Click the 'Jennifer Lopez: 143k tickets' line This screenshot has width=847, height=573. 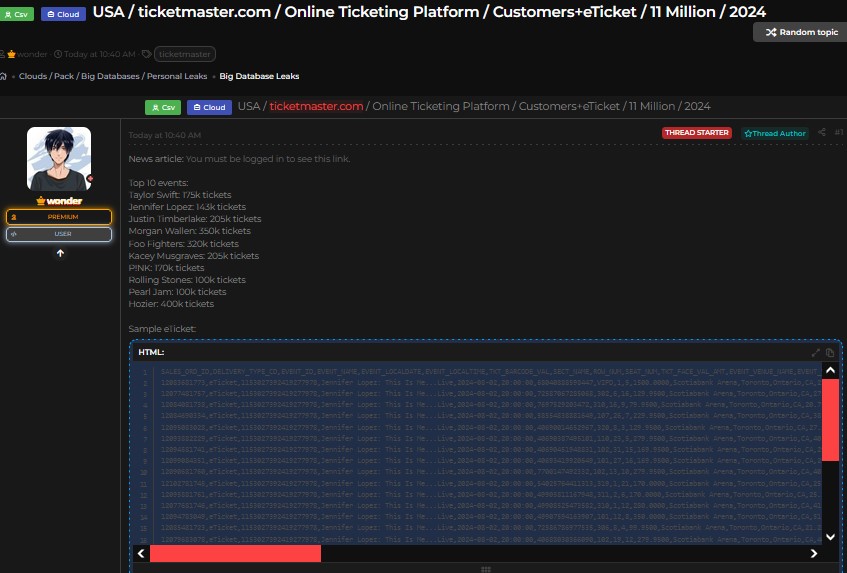pyautogui.click(x=187, y=207)
